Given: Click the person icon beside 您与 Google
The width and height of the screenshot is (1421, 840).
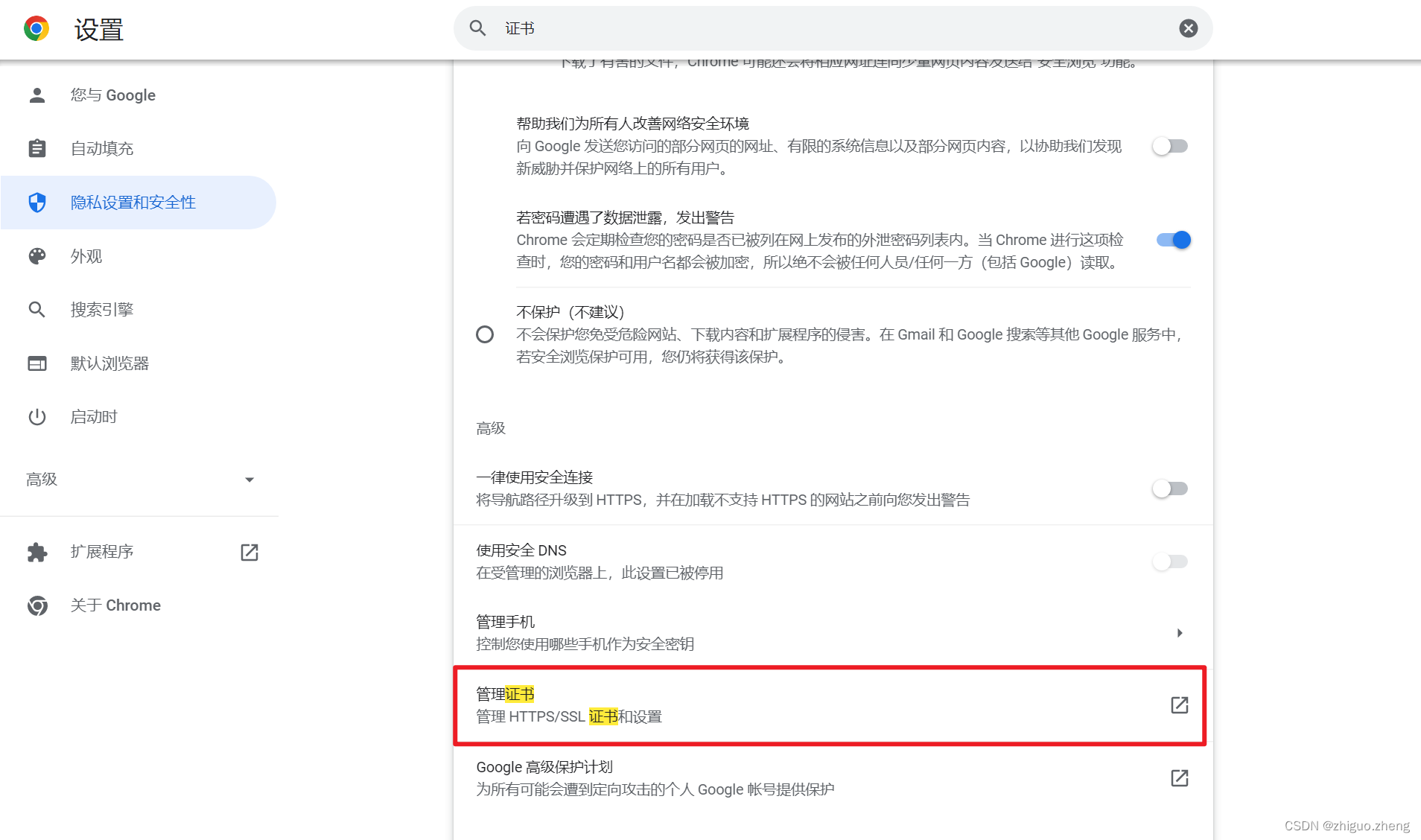Looking at the screenshot, I should (37, 95).
